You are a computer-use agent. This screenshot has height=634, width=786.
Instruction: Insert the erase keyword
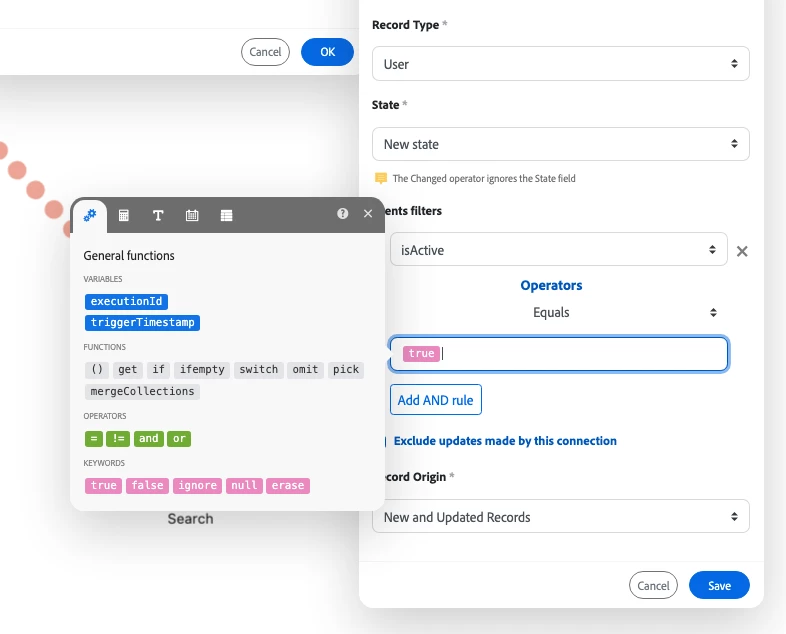288,486
